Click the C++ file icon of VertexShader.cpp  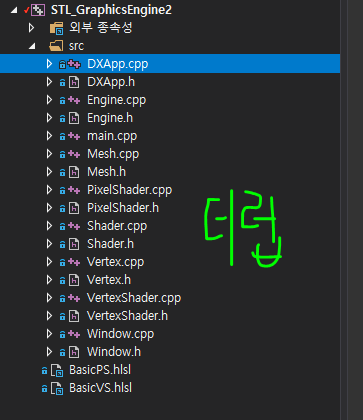click(x=74, y=298)
